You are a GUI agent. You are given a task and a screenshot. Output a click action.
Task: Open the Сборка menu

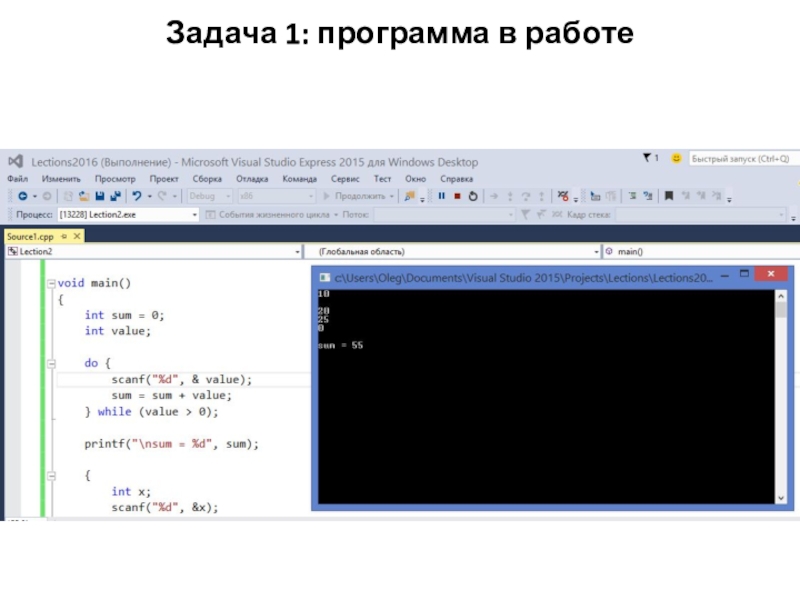coord(207,178)
